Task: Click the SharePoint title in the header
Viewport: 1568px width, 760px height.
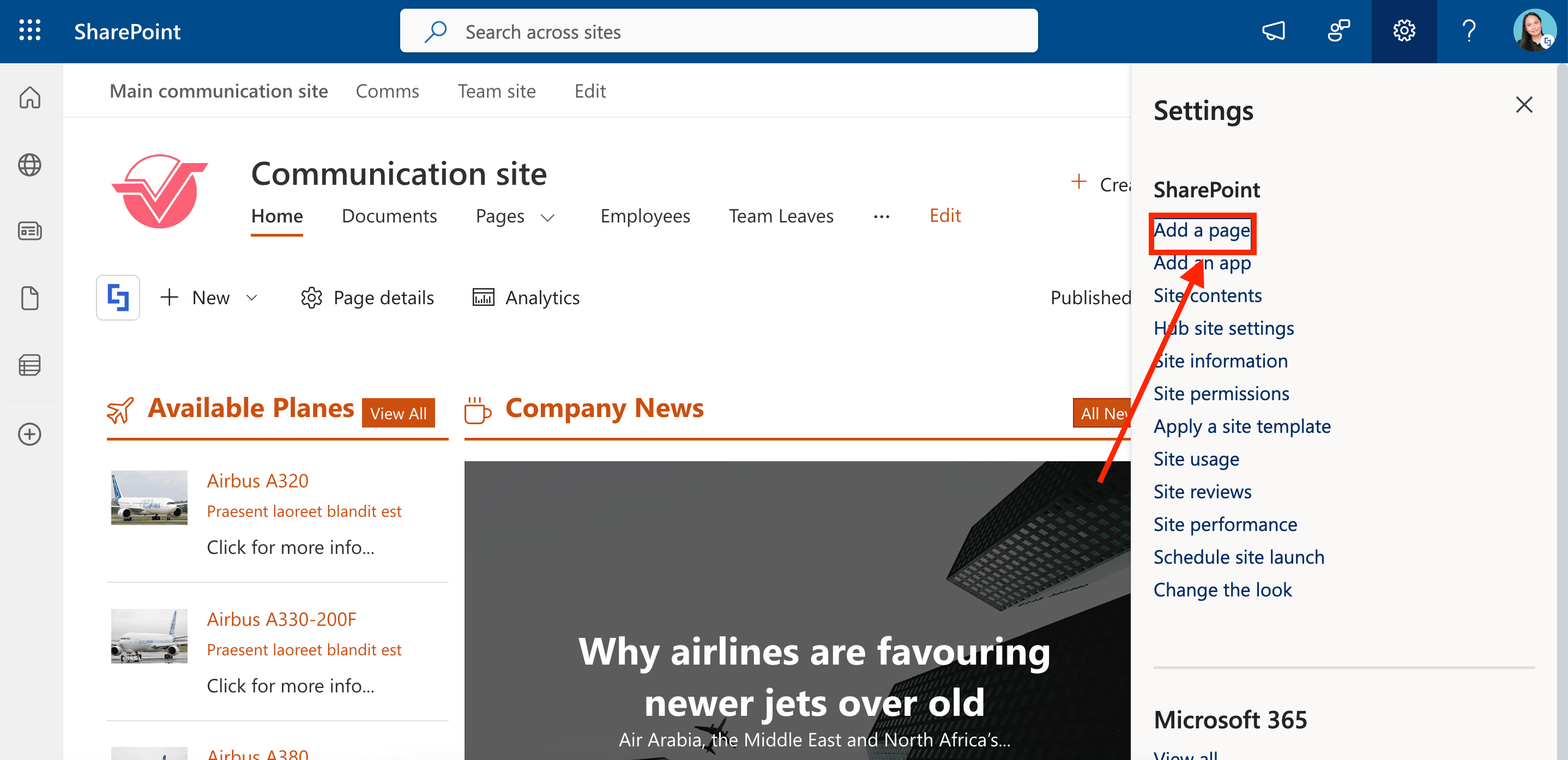Action: [x=127, y=32]
